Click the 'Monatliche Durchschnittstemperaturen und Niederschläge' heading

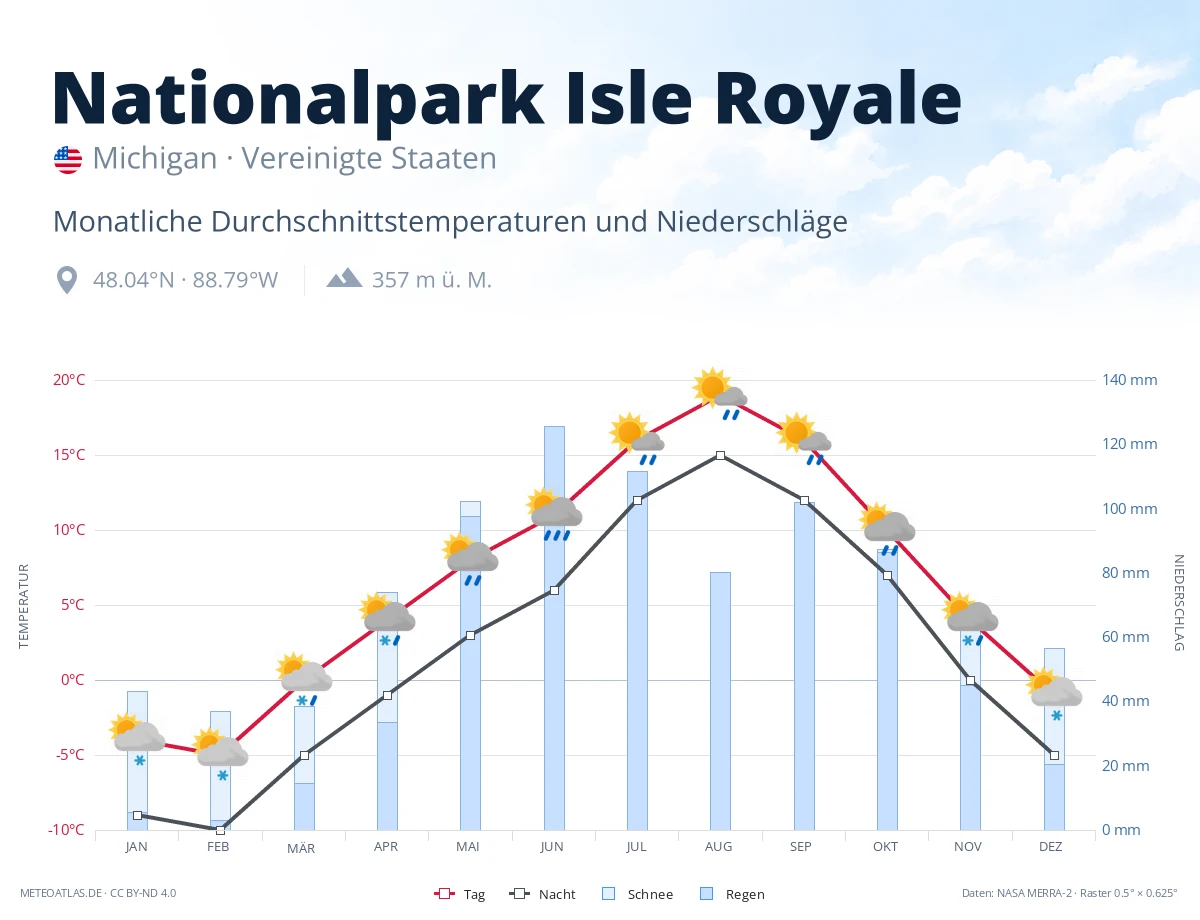click(450, 221)
